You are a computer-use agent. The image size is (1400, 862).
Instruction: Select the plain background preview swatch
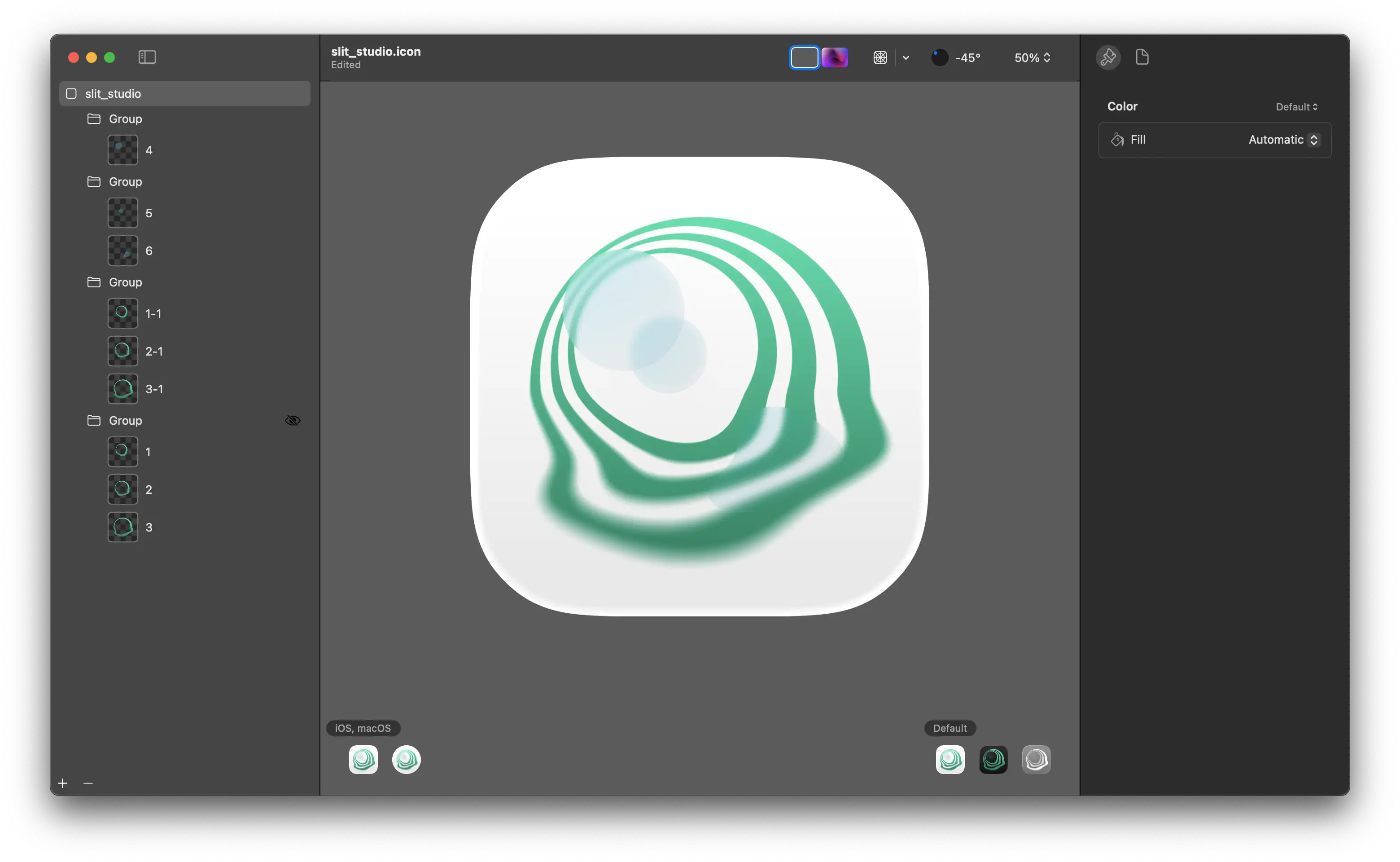coord(804,57)
